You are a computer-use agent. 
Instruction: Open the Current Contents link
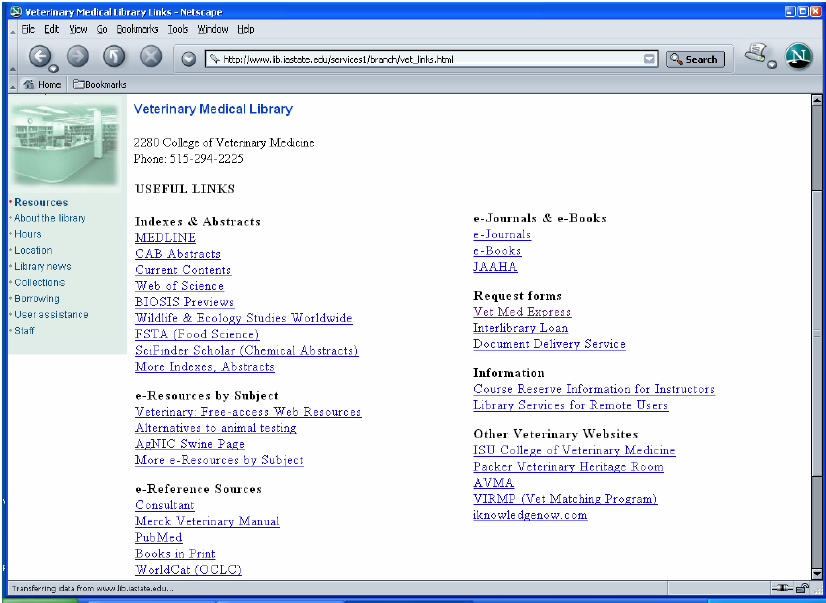[x=183, y=270]
